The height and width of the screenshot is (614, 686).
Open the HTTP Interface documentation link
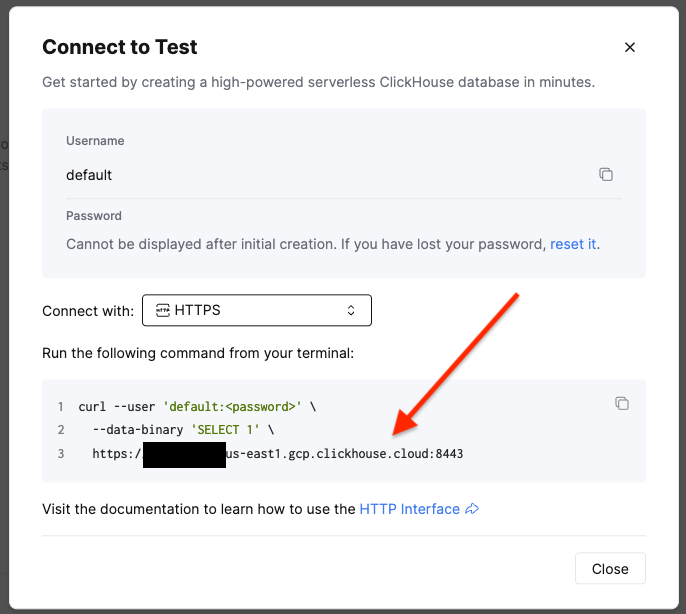click(410, 509)
